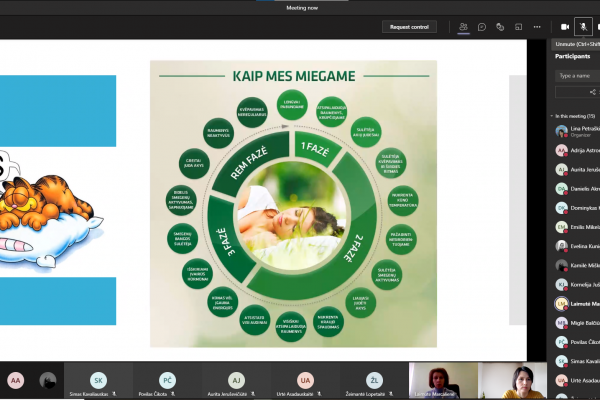Select the Žeimantė Lopetaitė video tile
Screen dimensions: 600x400
(x=374, y=380)
